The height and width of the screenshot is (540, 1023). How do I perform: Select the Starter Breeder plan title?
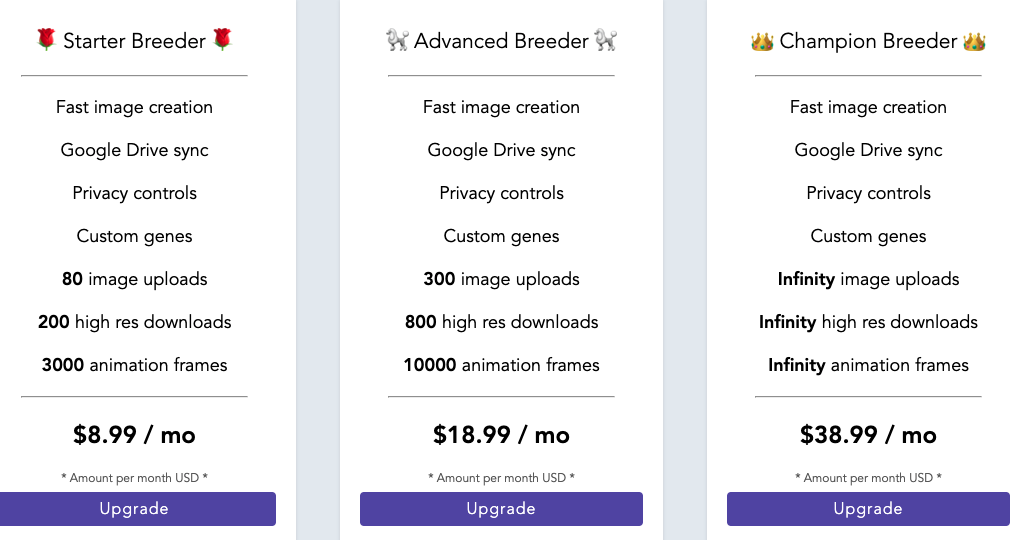point(134,41)
